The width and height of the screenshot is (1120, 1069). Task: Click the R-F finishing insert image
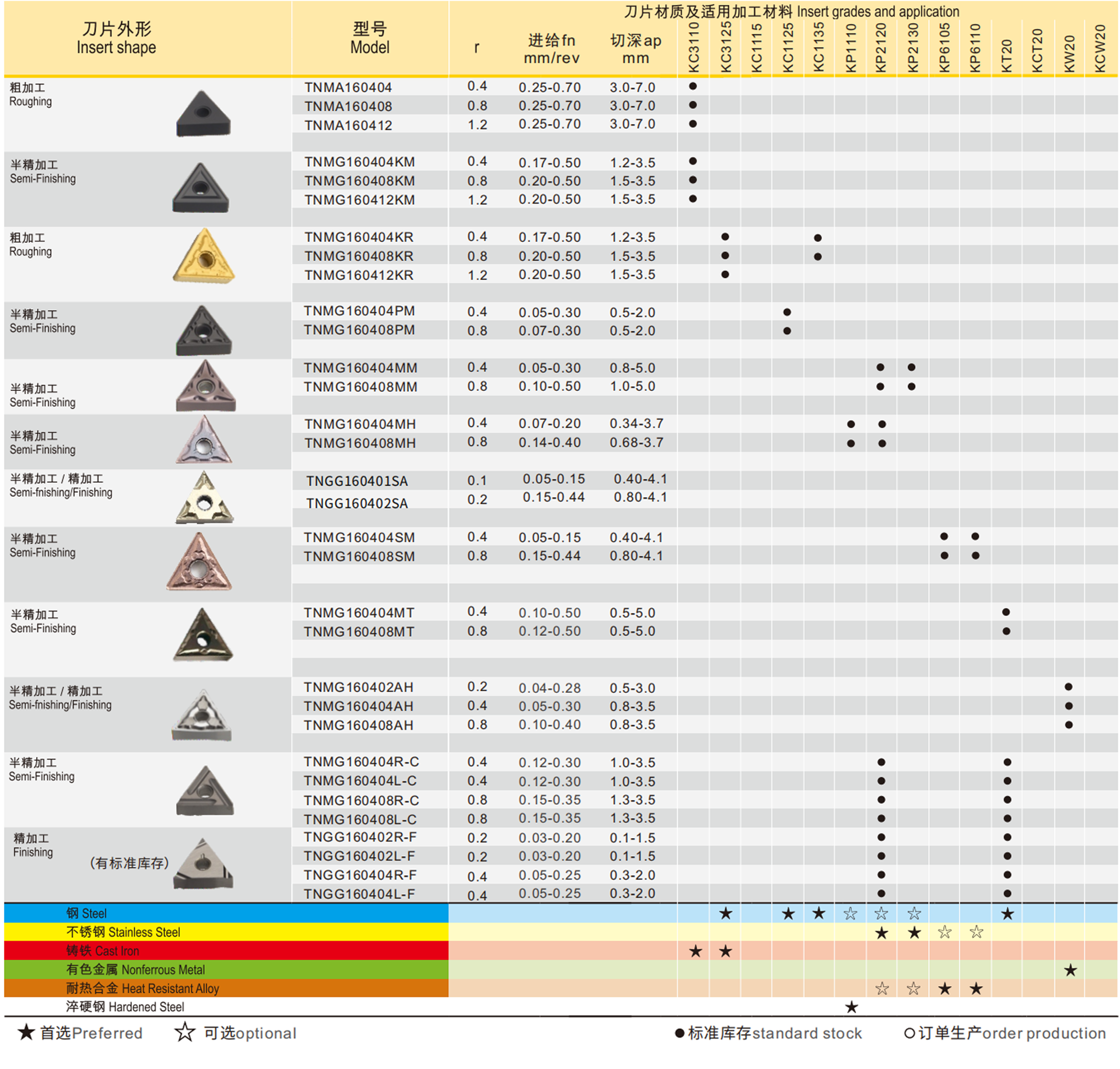204,865
